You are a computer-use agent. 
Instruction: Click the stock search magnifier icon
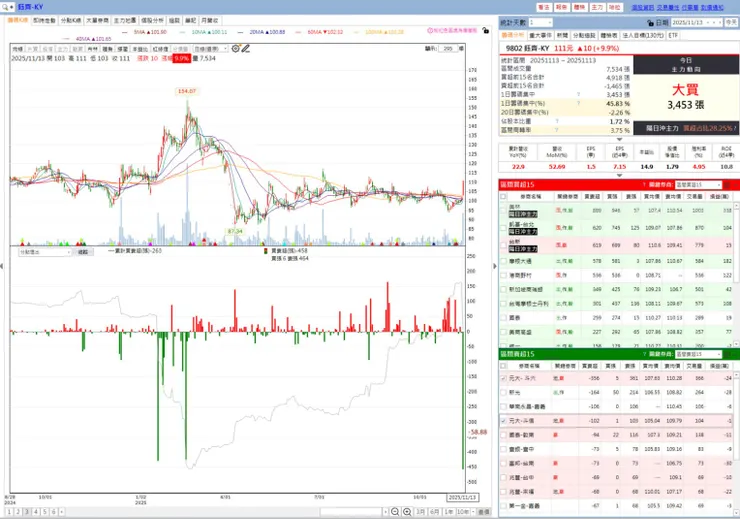5,7
